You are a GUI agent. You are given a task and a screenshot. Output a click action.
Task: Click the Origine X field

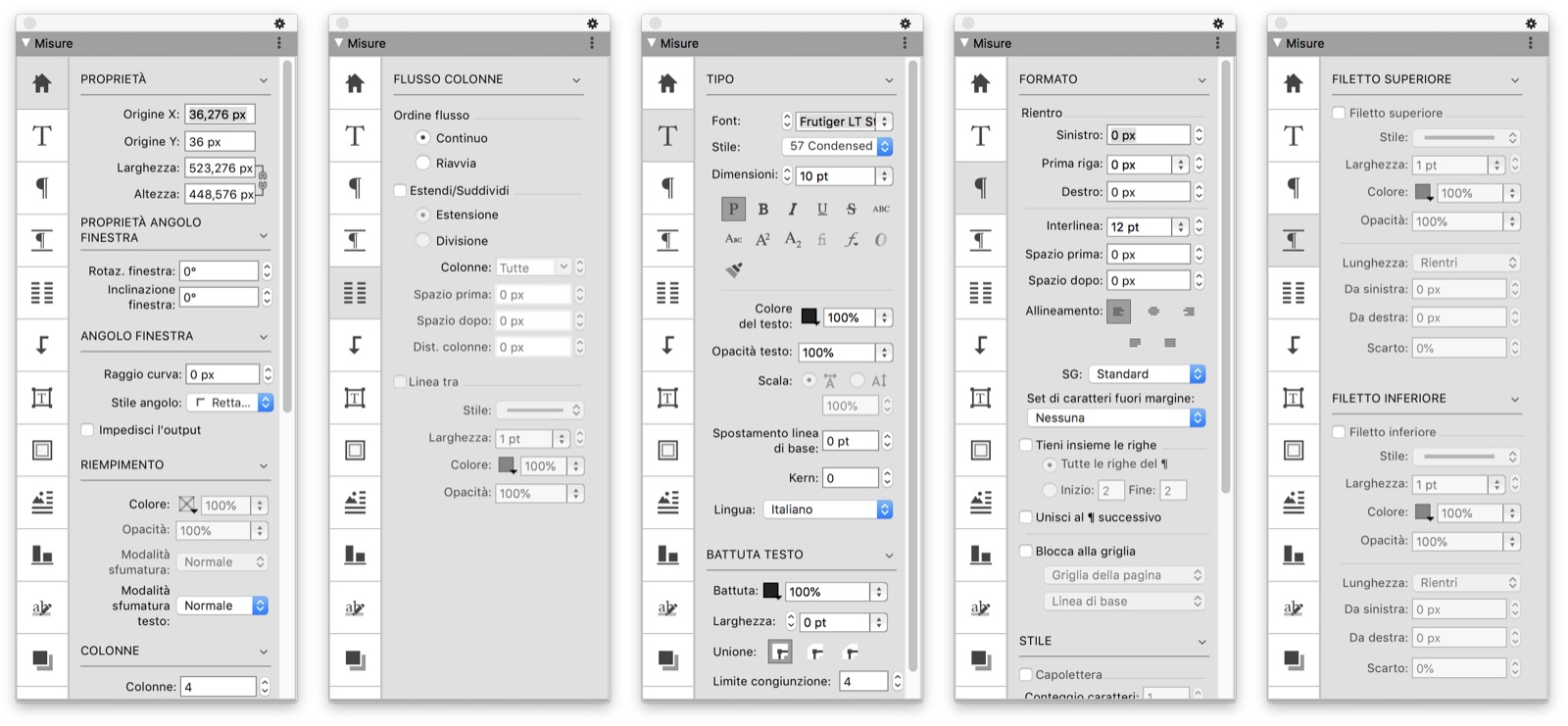tap(220, 115)
